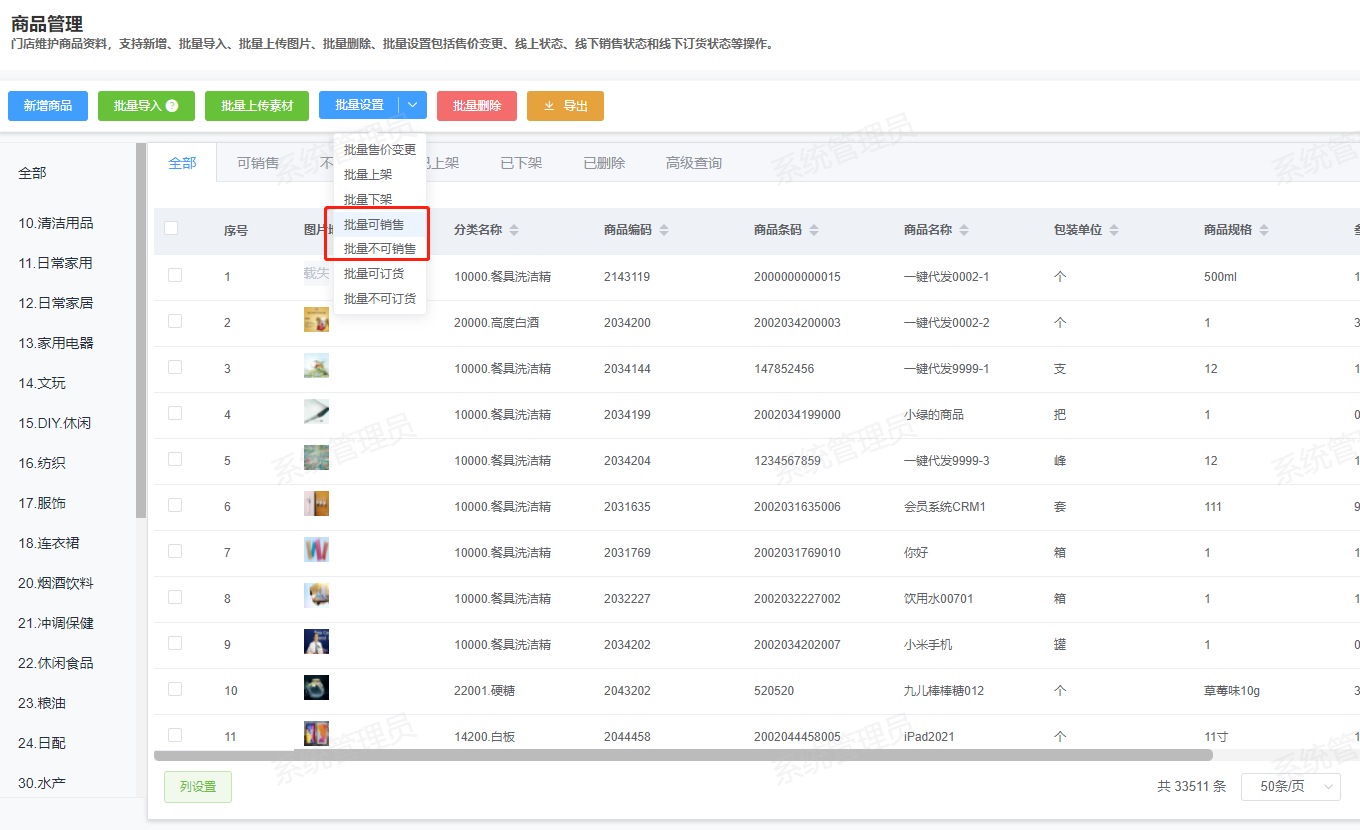Screen dimensions: 1360x830
Task: Check the checkbox for row 2
Action: [x=175, y=321]
